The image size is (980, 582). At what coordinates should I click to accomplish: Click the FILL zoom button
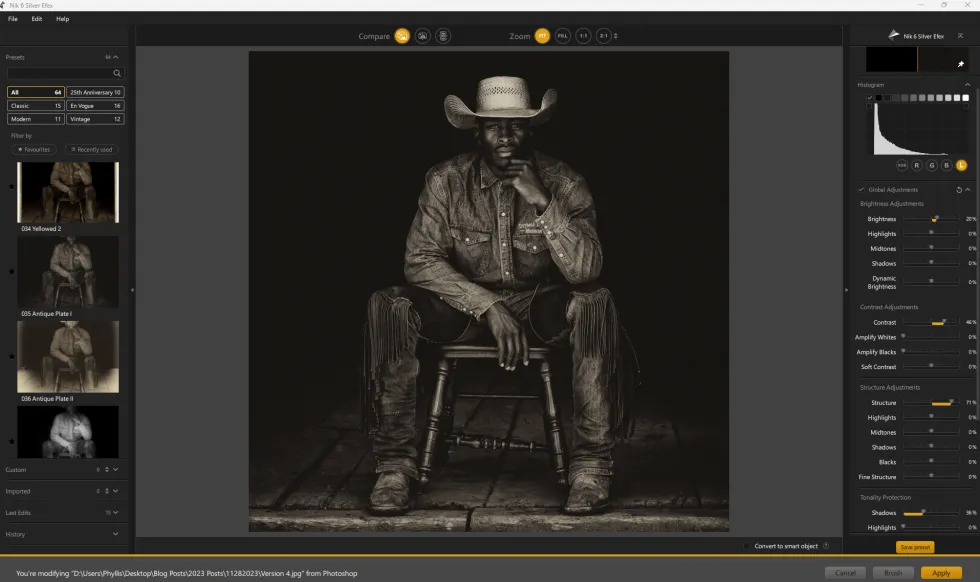(562, 36)
